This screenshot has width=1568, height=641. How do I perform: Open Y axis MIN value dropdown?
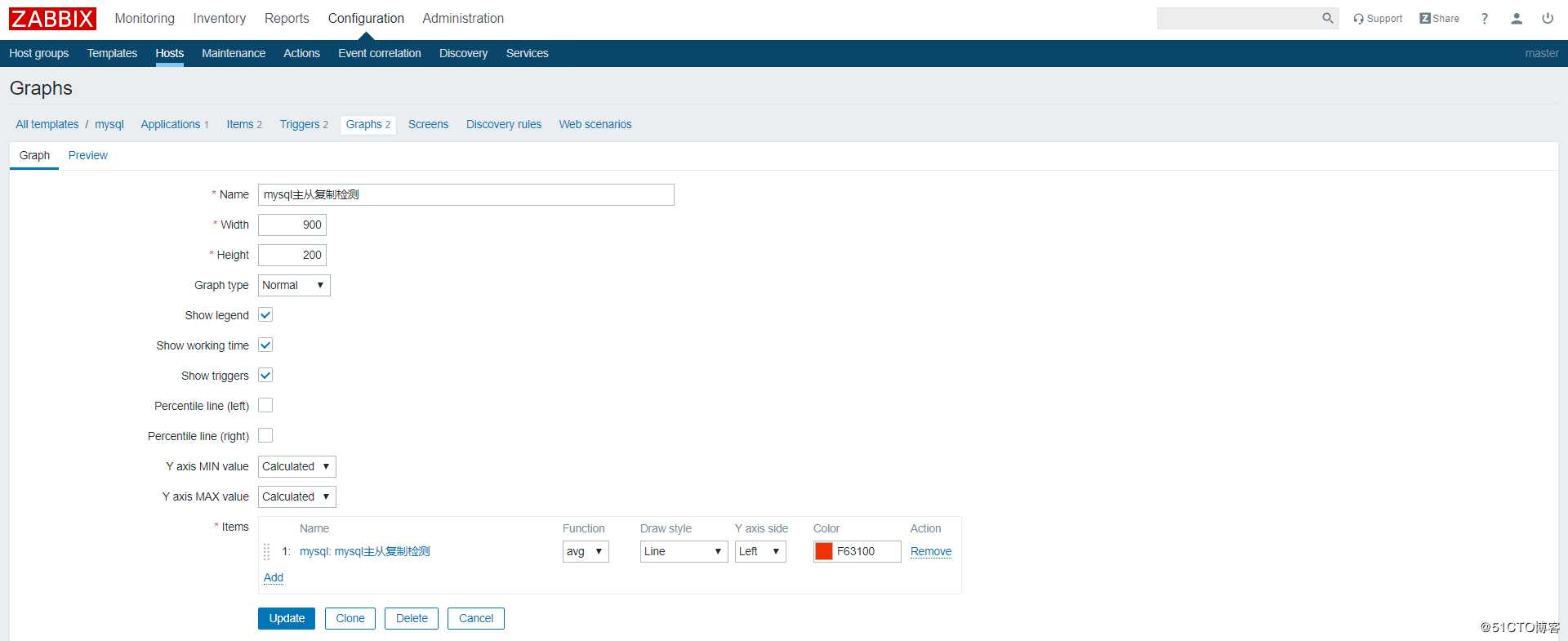coord(297,466)
